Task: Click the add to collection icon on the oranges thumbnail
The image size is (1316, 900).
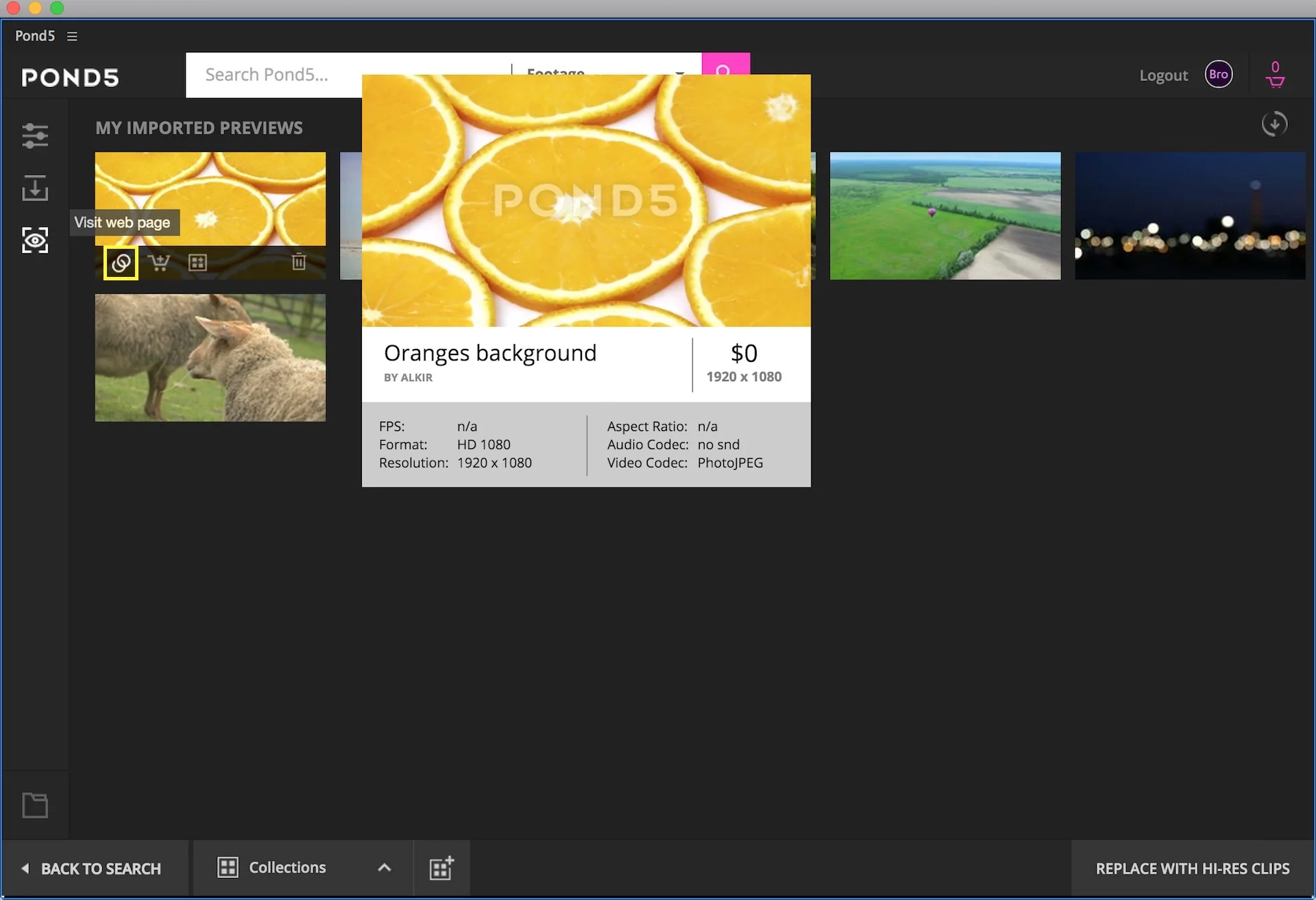Action: tap(197, 263)
